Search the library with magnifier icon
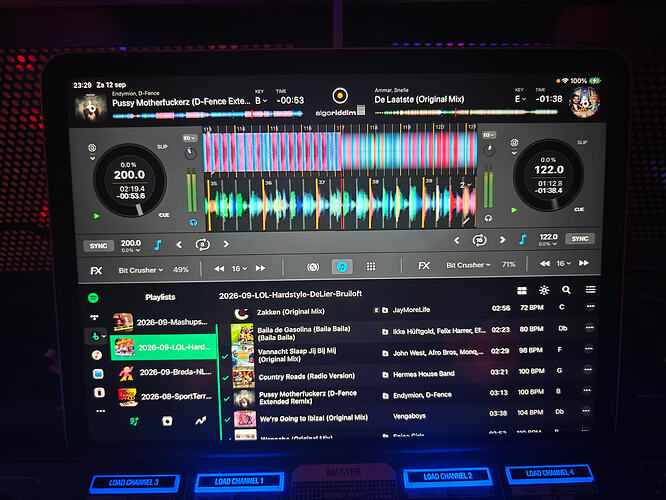Image resolution: width=666 pixels, height=500 pixels. [x=566, y=290]
